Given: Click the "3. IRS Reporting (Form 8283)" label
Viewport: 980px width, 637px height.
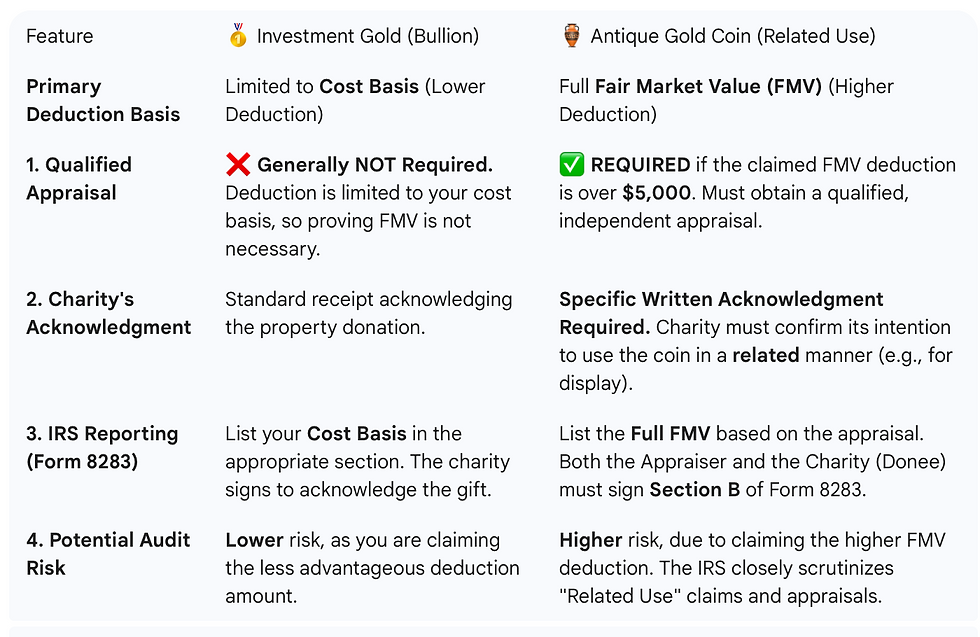Looking at the screenshot, I should pyautogui.click(x=102, y=447).
